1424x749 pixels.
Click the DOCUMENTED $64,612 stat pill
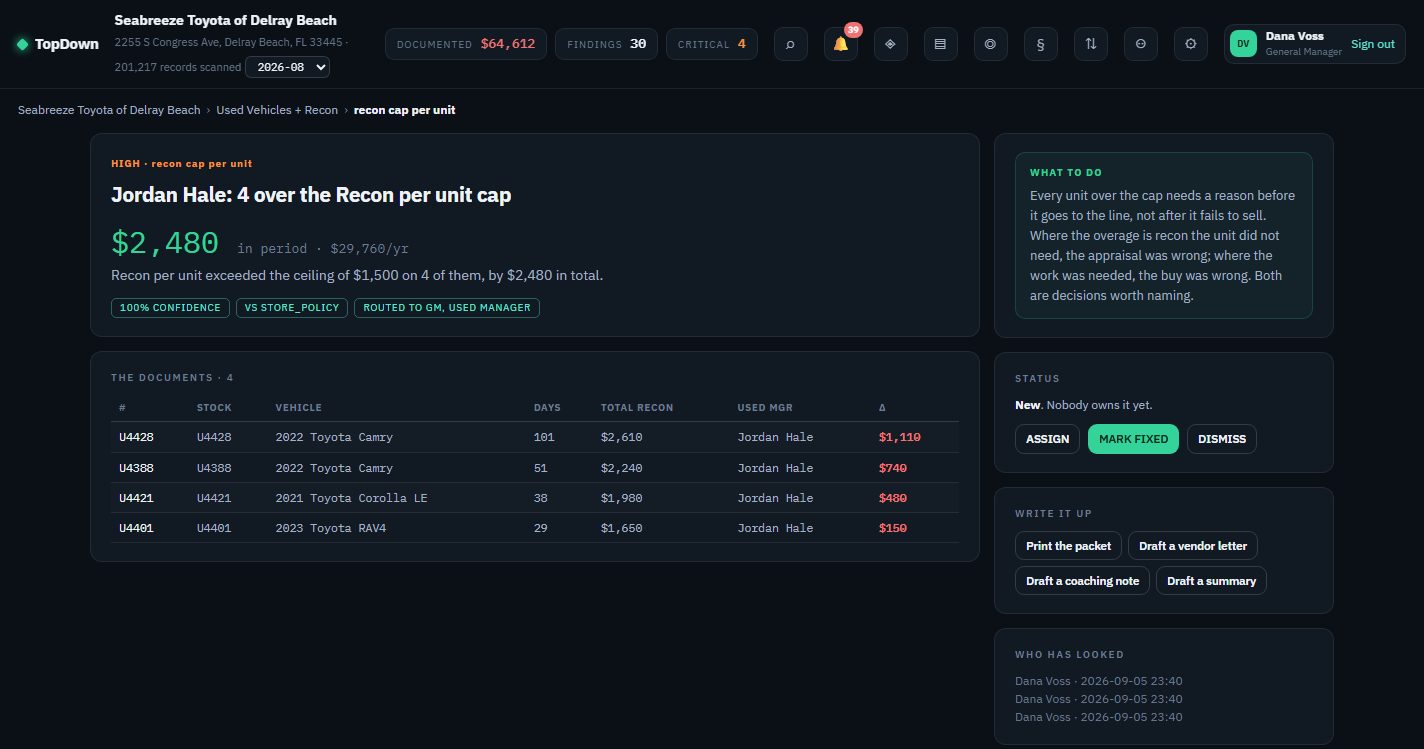click(x=466, y=44)
